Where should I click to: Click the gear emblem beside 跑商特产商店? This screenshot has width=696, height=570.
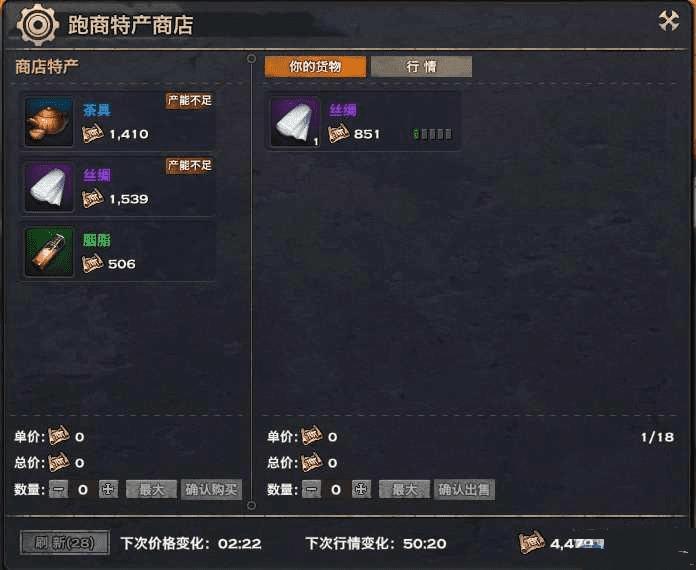pyautogui.click(x=38, y=24)
